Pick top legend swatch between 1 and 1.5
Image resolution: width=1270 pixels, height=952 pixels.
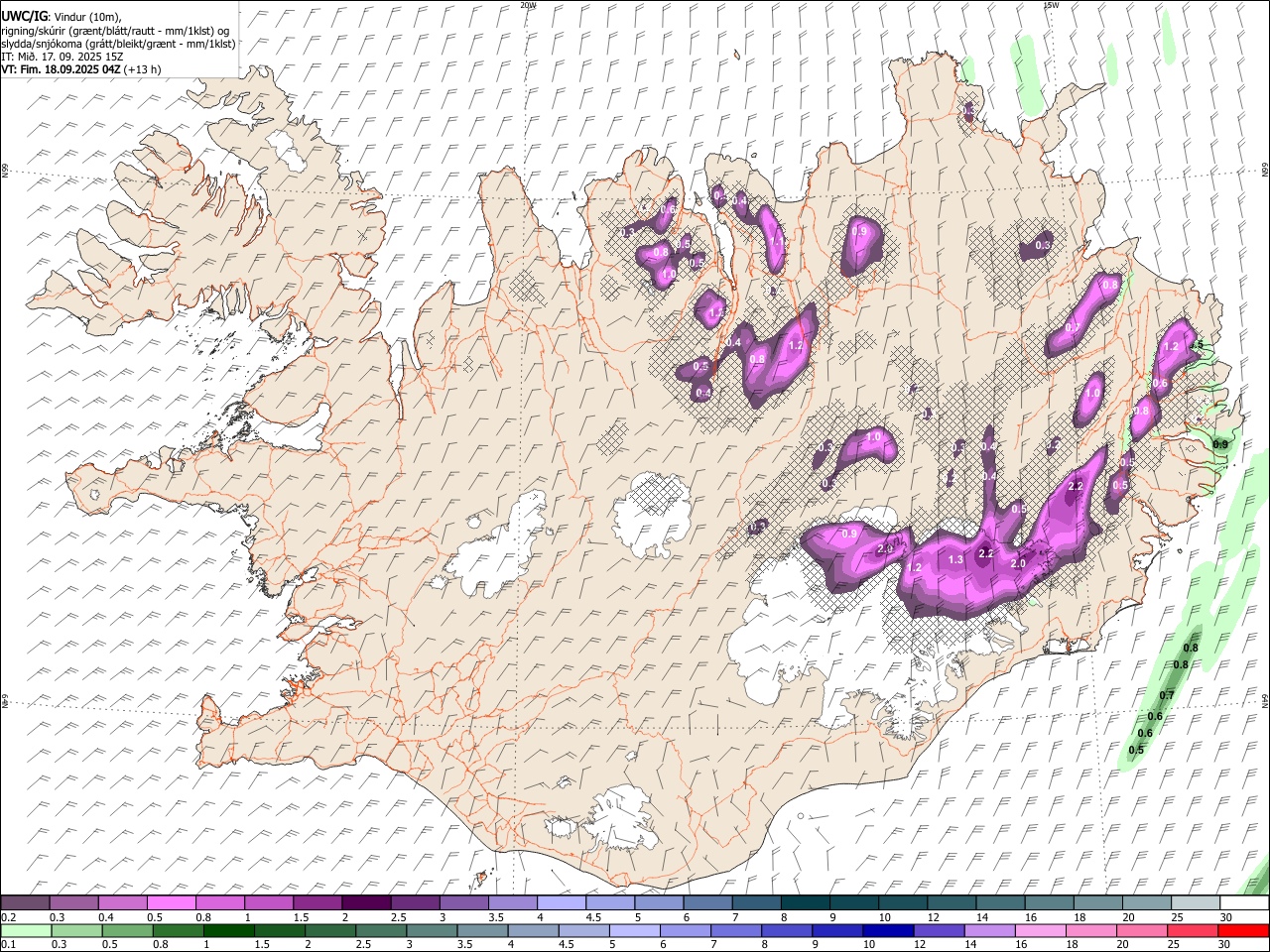click(x=269, y=902)
